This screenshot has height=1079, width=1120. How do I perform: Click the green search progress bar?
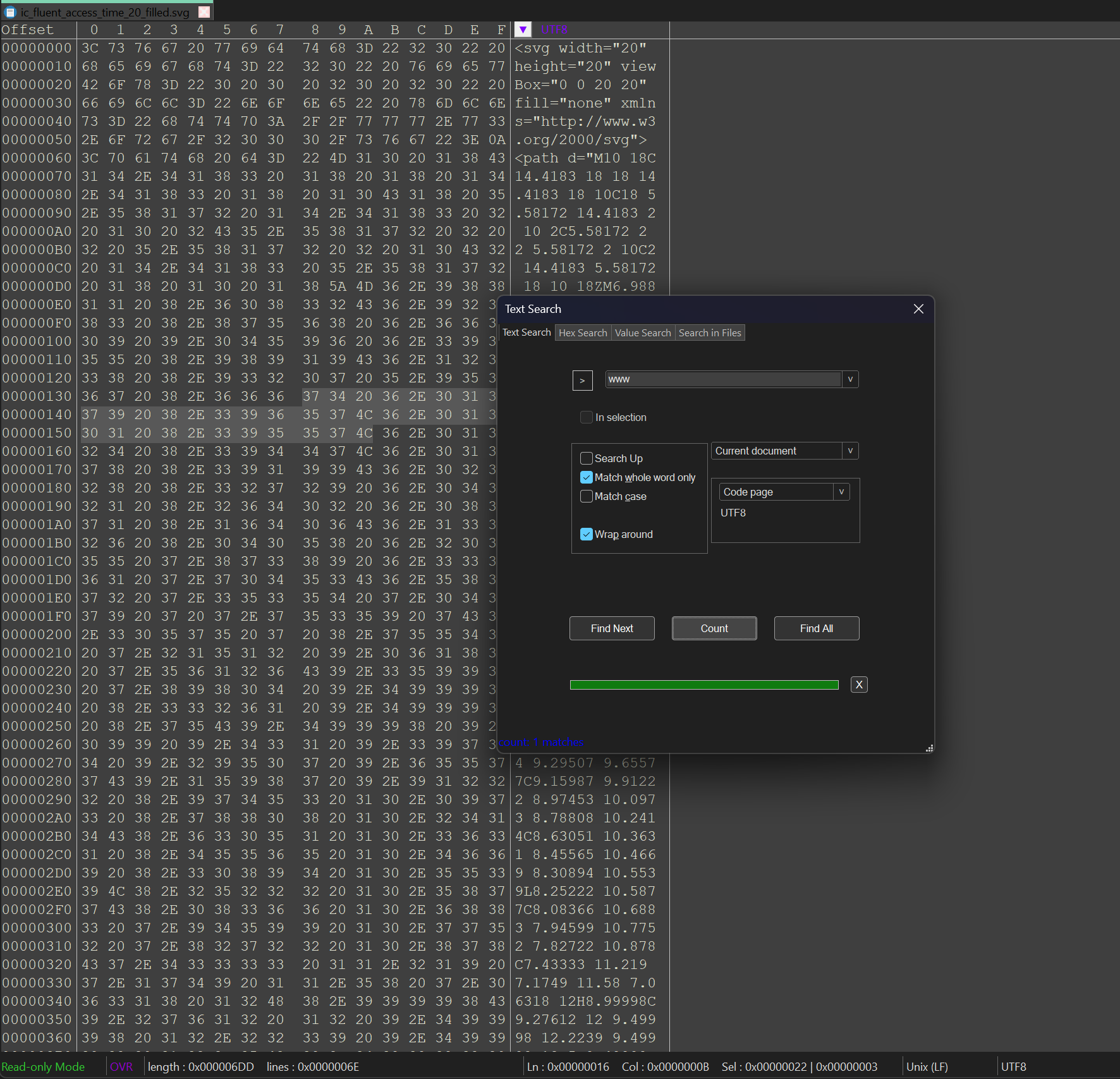(703, 685)
